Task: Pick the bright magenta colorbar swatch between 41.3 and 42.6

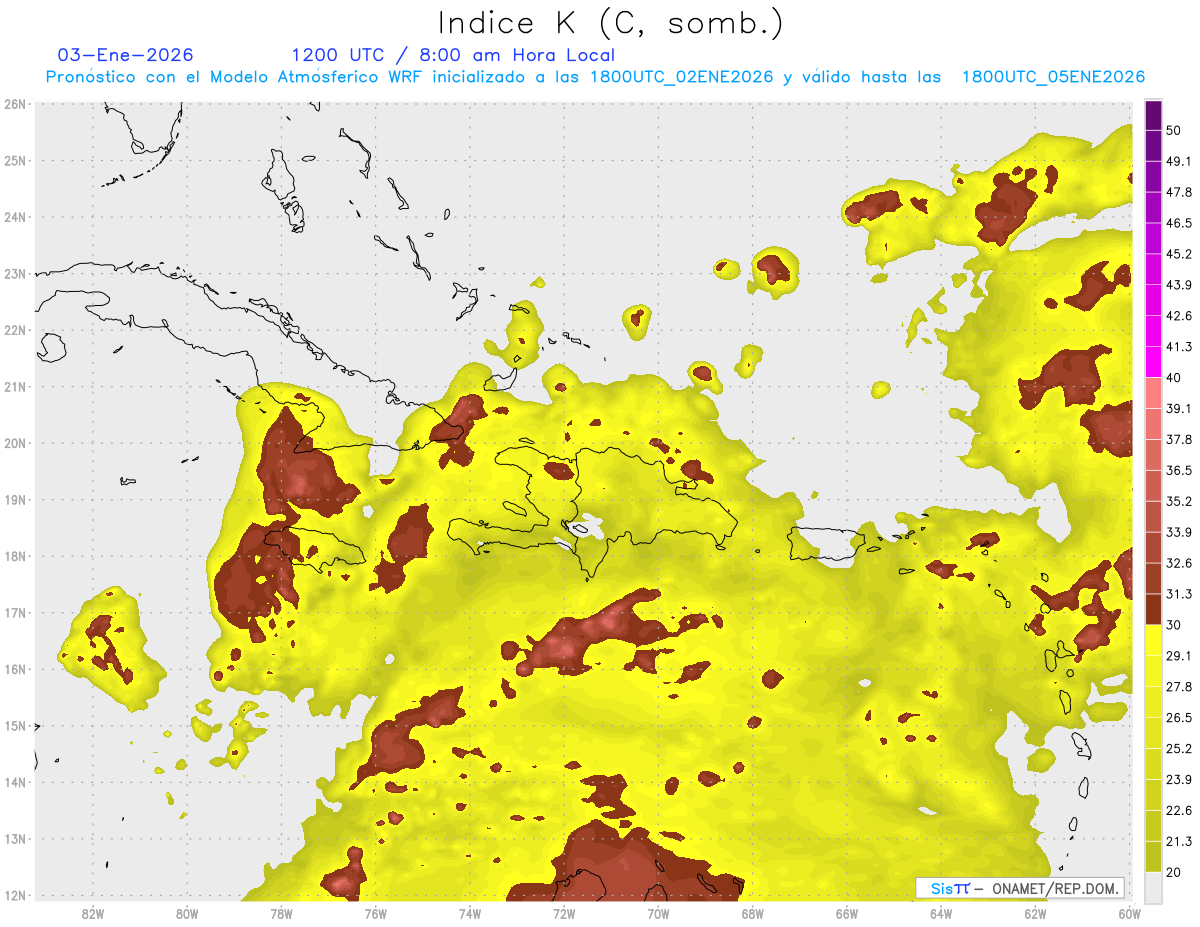Action: 1153,331
